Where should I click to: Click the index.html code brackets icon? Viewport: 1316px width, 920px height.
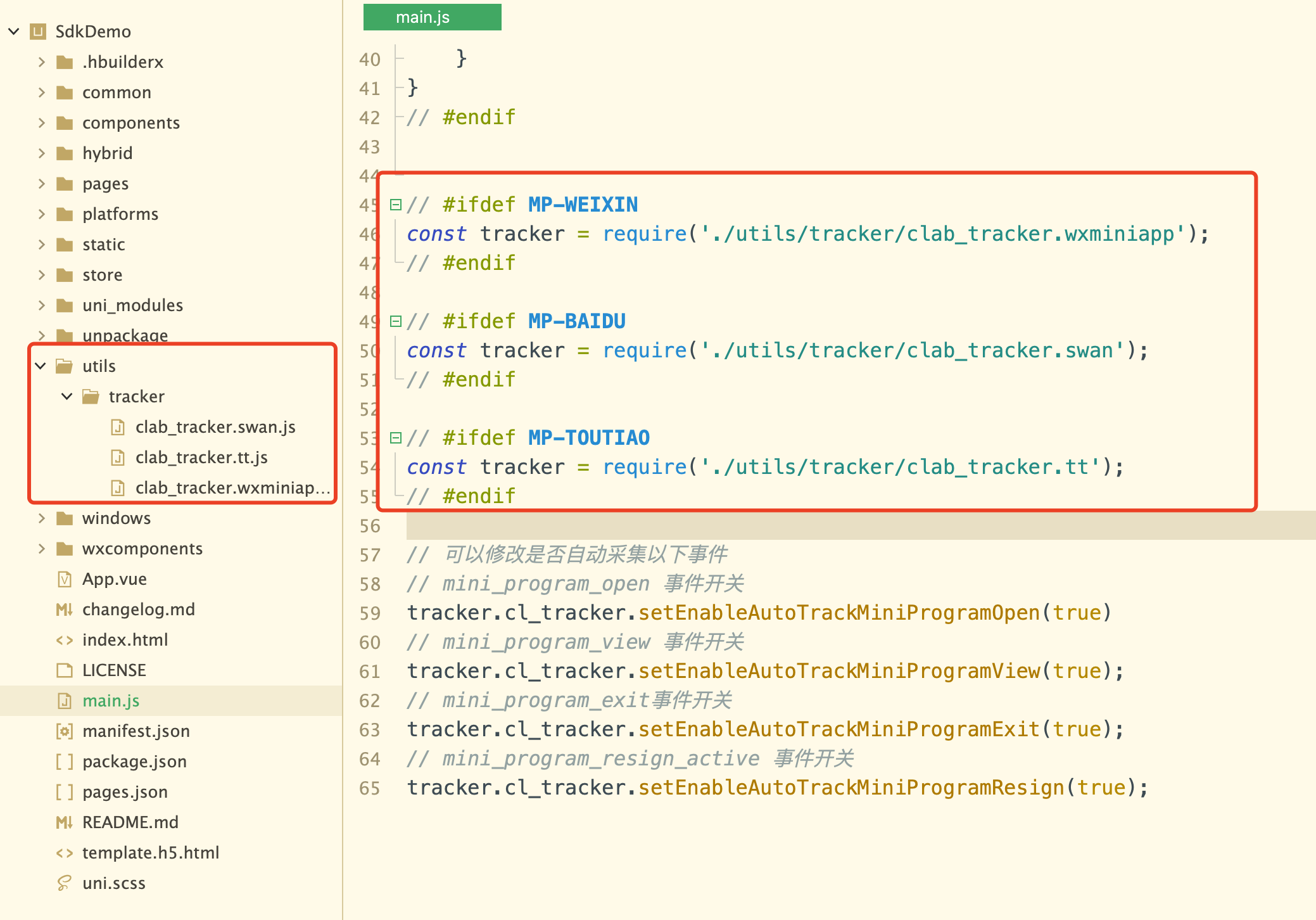point(64,640)
